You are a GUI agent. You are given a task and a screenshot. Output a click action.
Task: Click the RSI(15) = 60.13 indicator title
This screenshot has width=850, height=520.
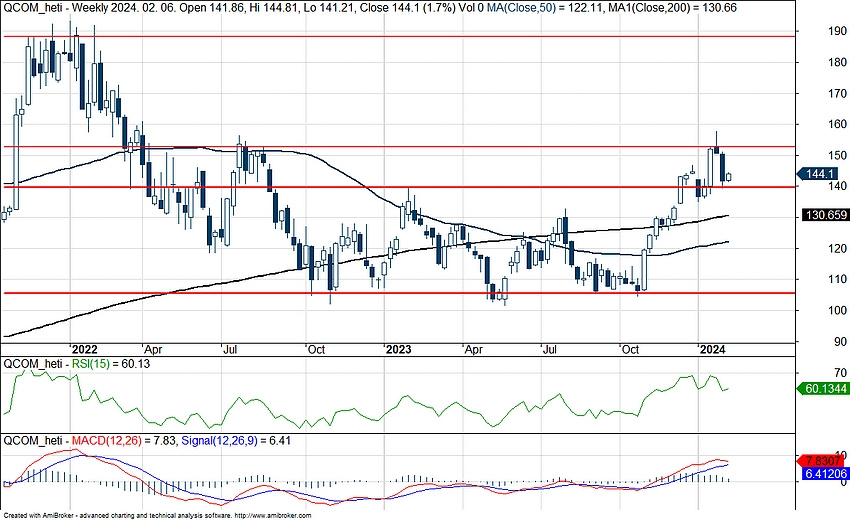point(111,364)
